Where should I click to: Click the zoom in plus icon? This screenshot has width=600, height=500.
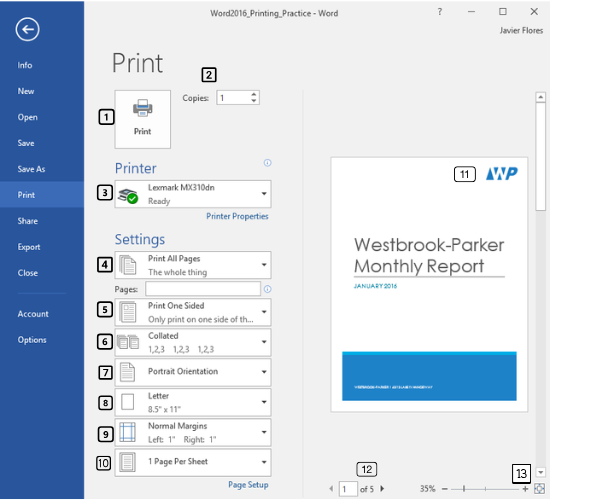click(x=525, y=489)
